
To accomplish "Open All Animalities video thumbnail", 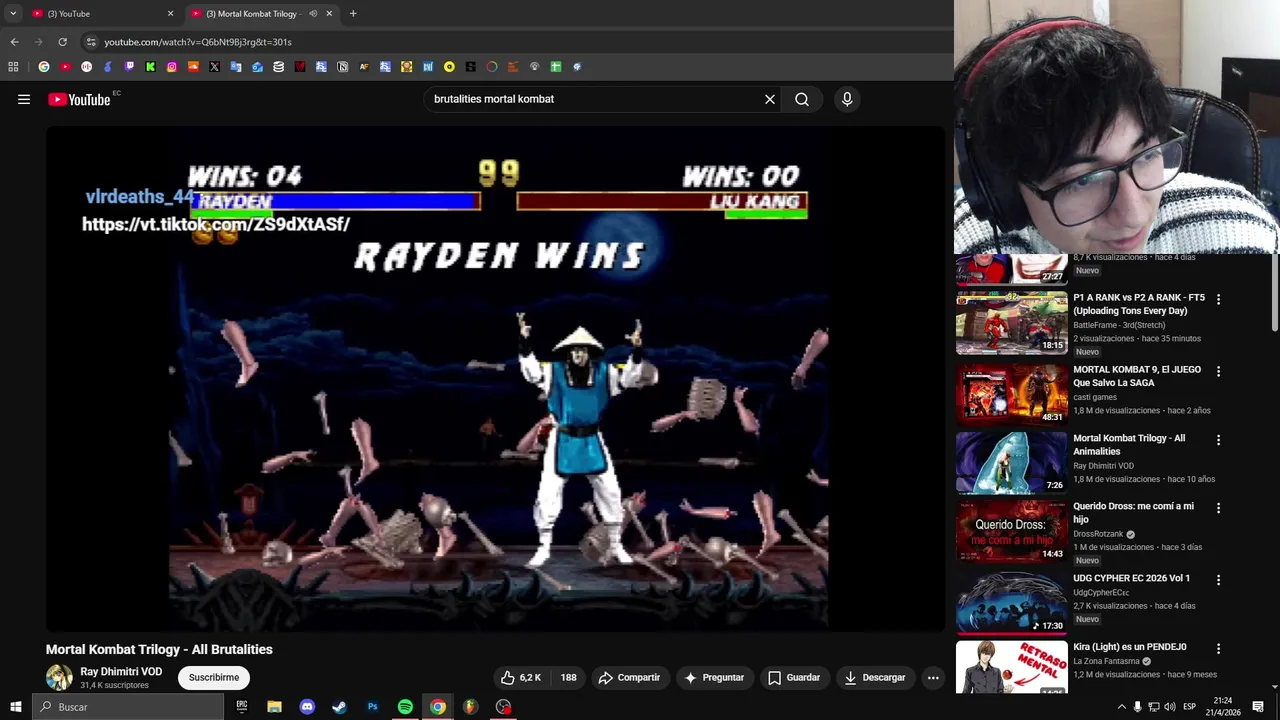I will pyautogui.click(x=1011, y=462).
